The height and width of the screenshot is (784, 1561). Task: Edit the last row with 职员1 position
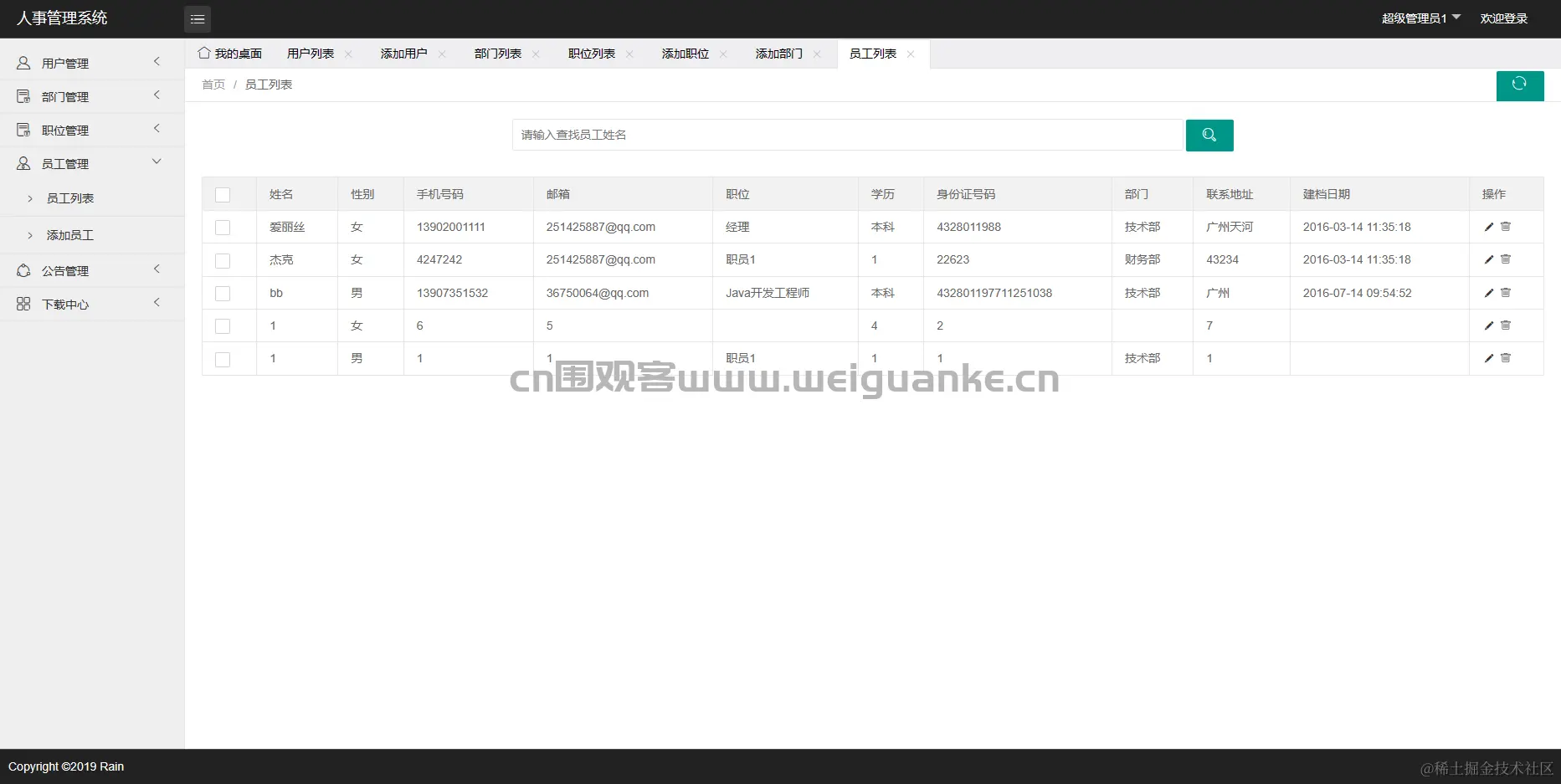(1489, 358)
